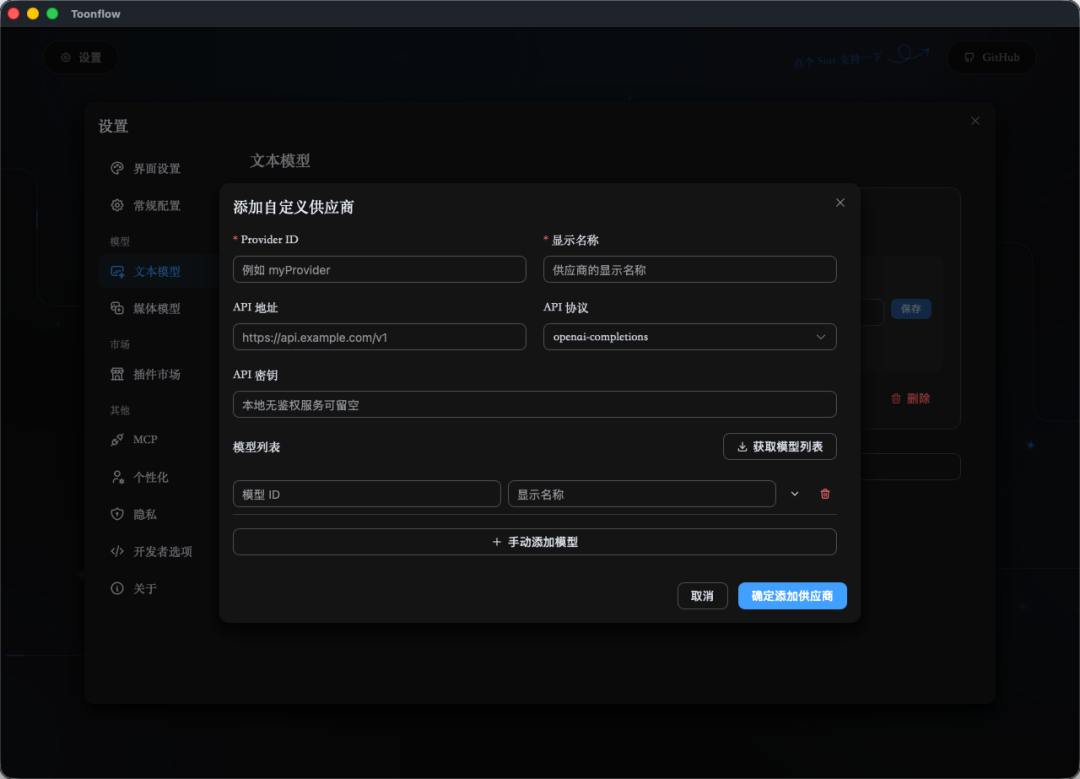Focus the API 密钥 input field
The image size is (1080, 779).
534,404
